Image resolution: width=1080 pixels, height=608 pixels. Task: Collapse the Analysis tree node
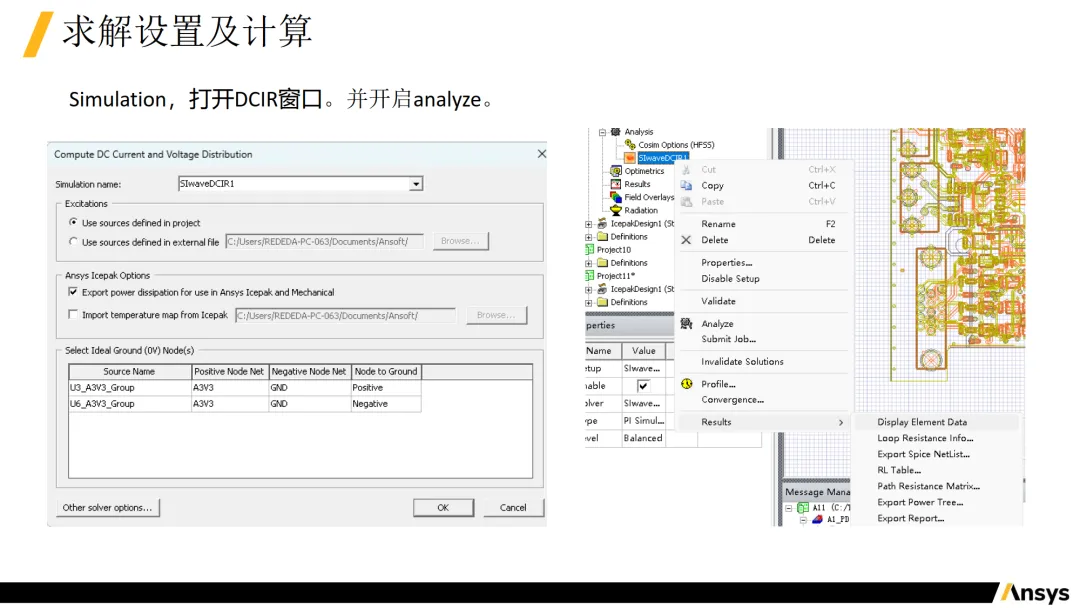[602, 132]
